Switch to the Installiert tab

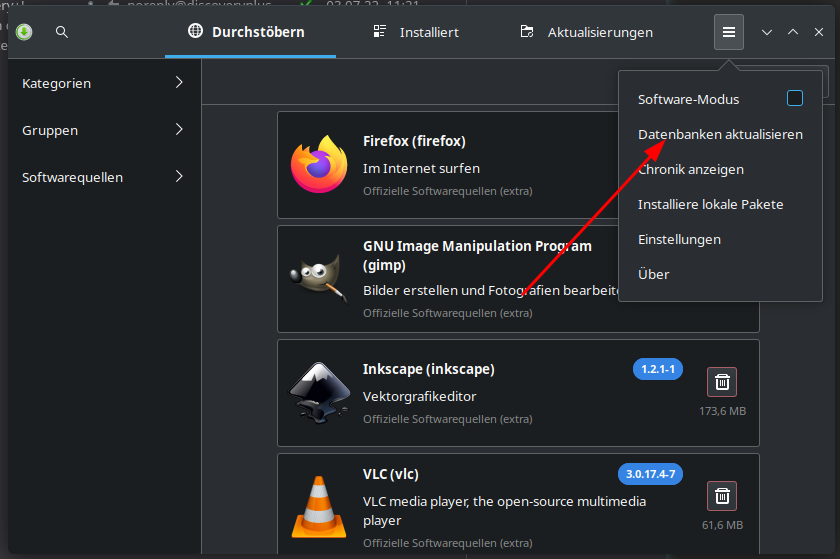[416, 32]
